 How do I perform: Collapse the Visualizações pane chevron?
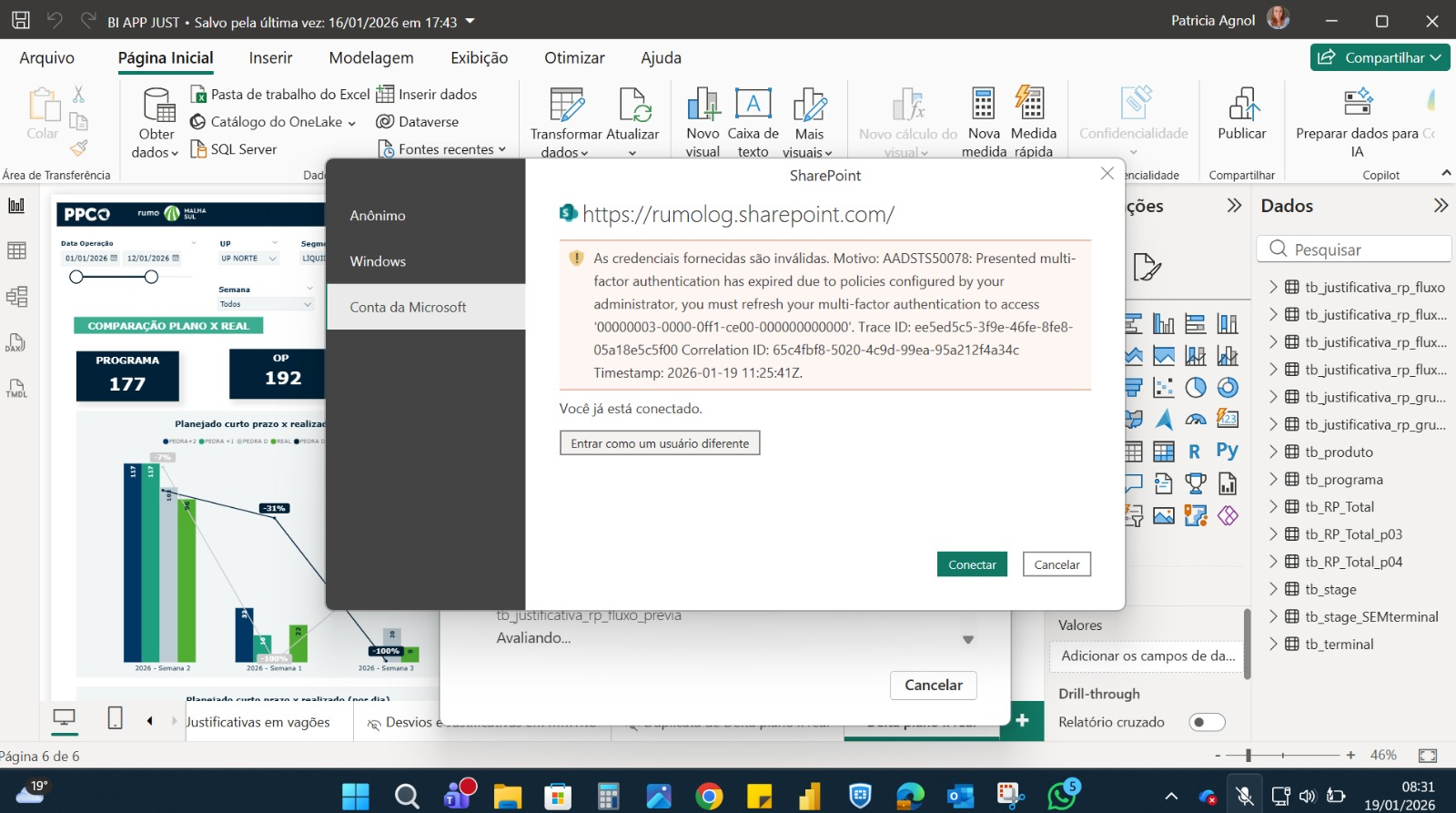click(x=1234, y=206)
